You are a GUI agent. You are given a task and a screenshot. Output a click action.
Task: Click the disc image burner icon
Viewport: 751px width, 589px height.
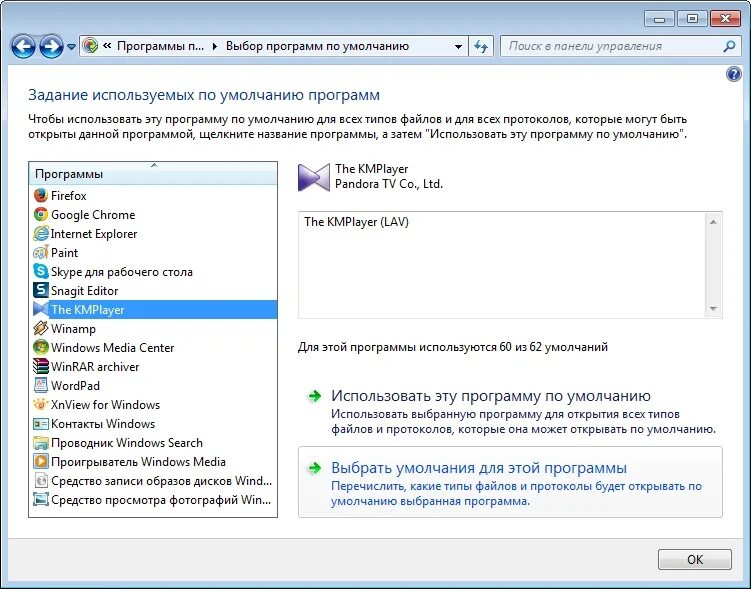coord(41,480)
